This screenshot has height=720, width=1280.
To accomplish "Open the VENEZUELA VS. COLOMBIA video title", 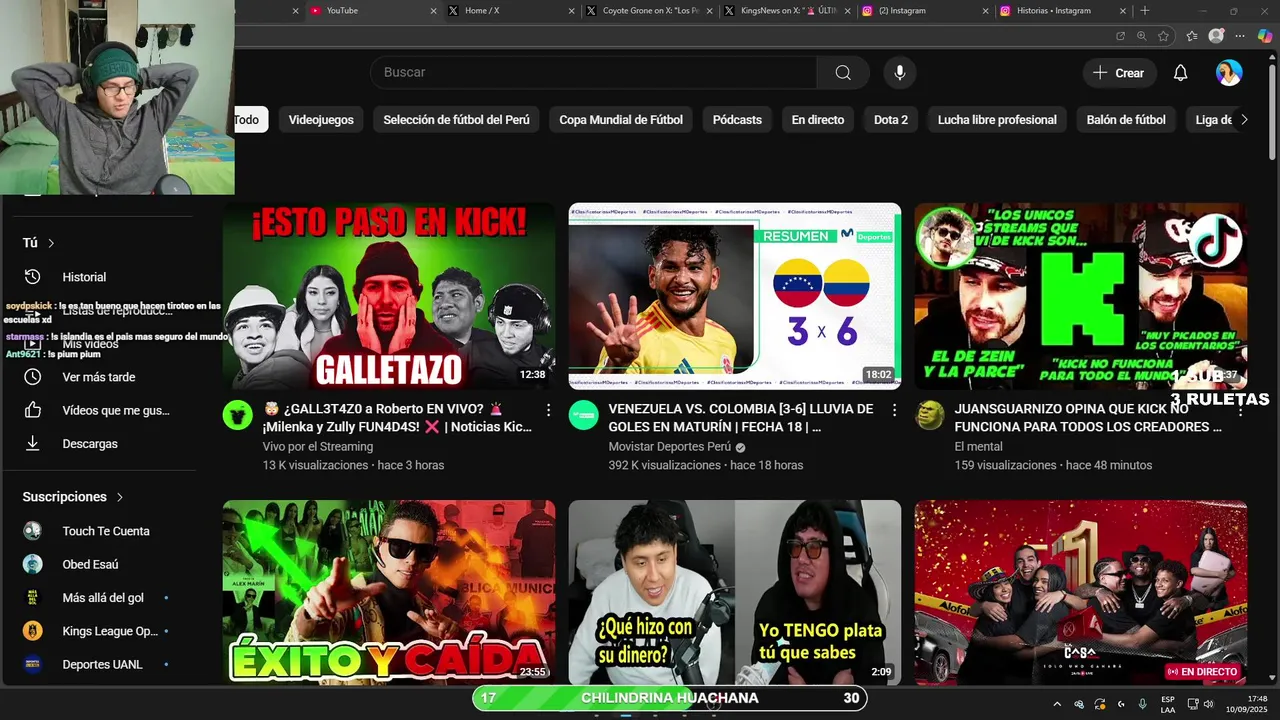I will pyautogui.click(x=741, y=418).
